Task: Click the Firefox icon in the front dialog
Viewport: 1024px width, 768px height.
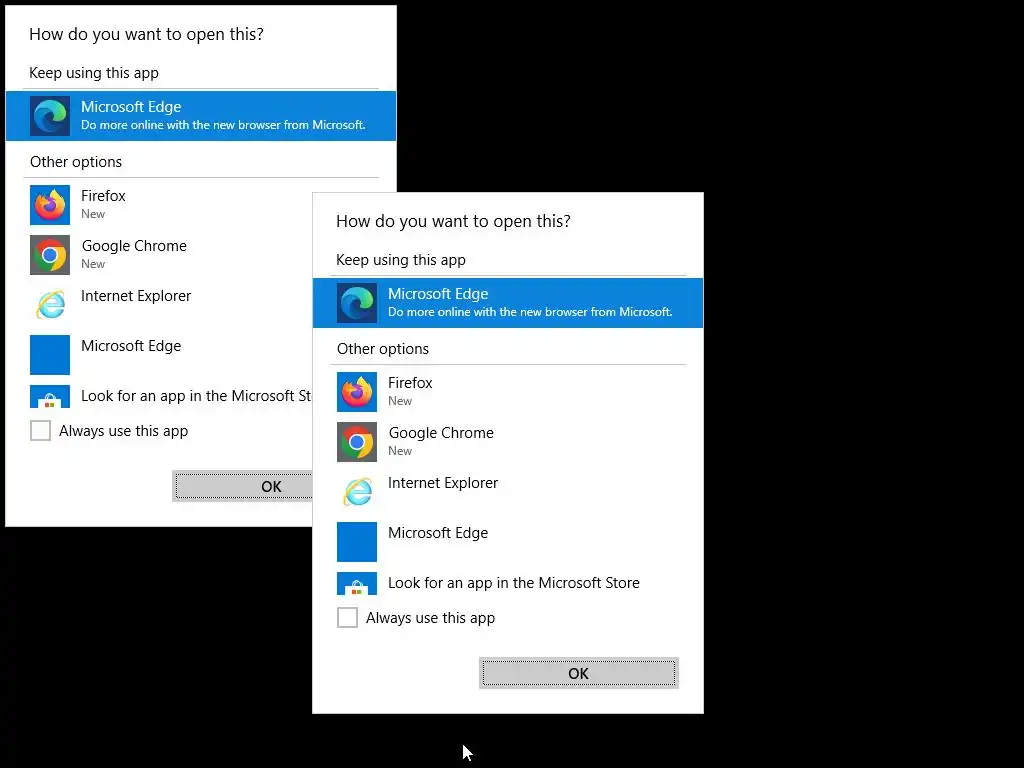Action: tap(357, 392)
